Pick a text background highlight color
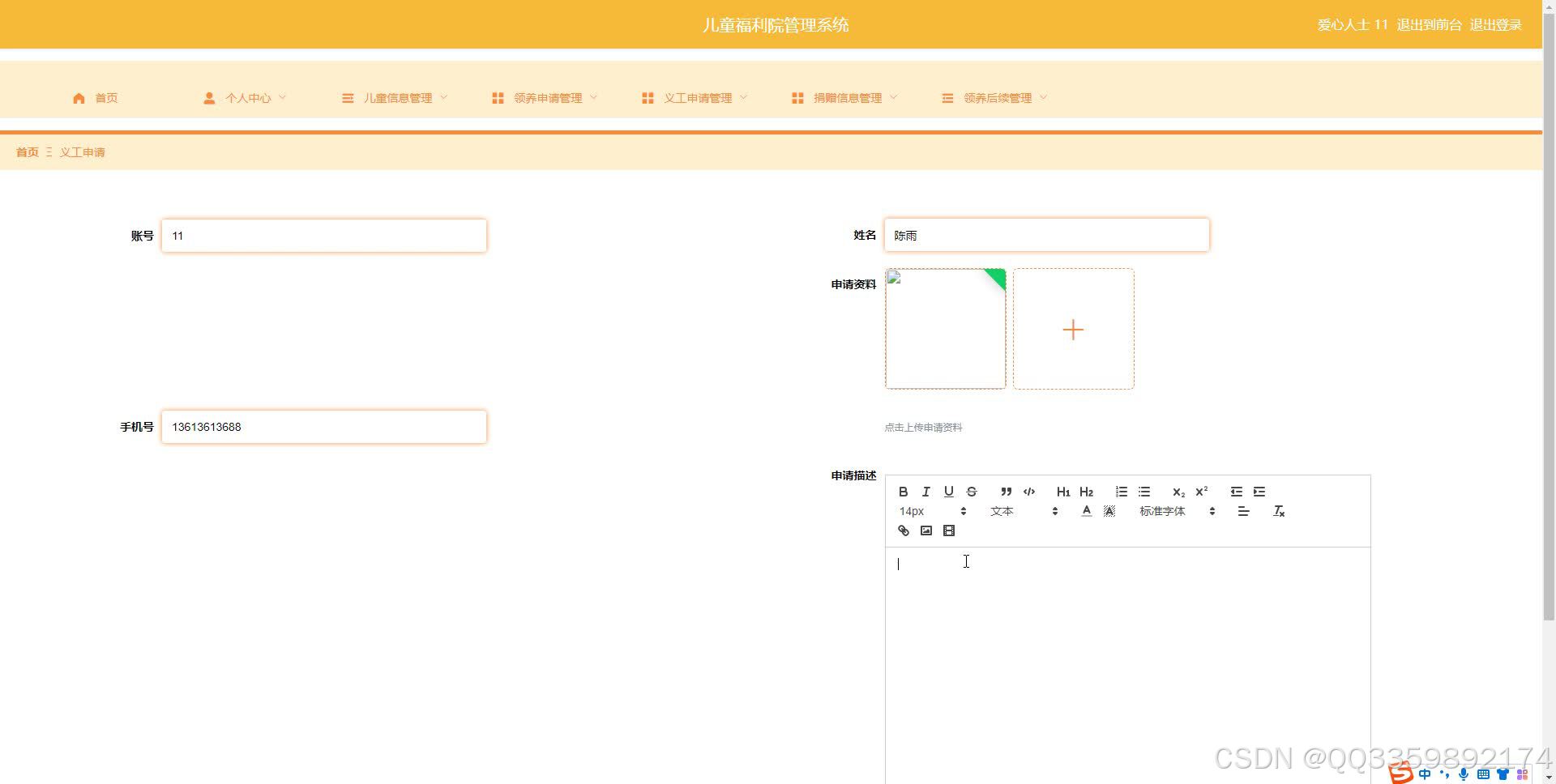Screen dimensions: 1556x784 coord(1109,511)
